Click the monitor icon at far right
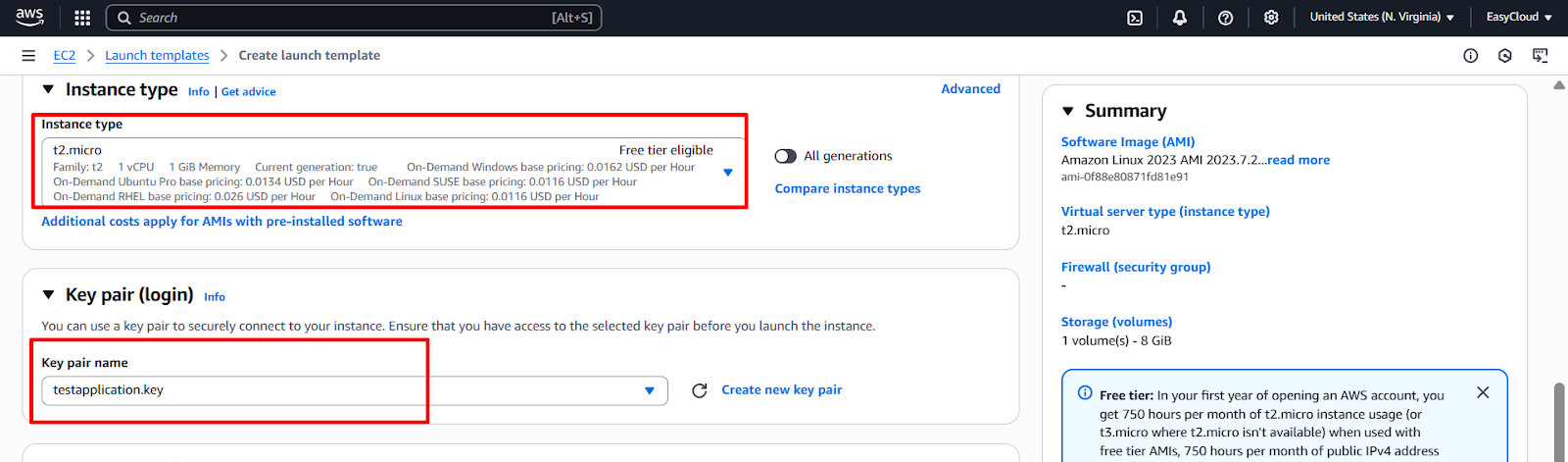 [1541, 56]
